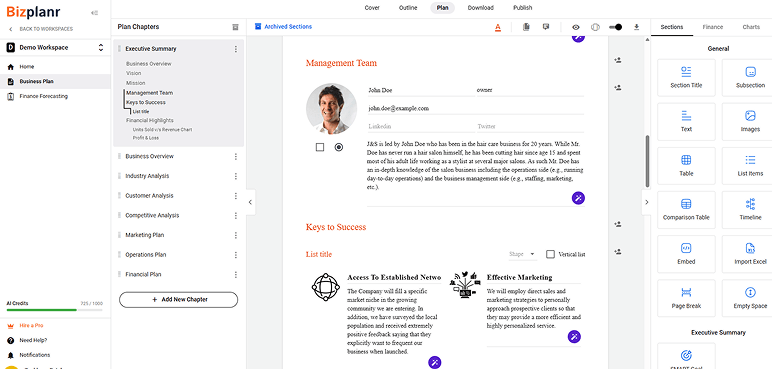Screen dimensions: 772x369
Task: Open Business Overview chapter options menu
Action: point(235,156)
